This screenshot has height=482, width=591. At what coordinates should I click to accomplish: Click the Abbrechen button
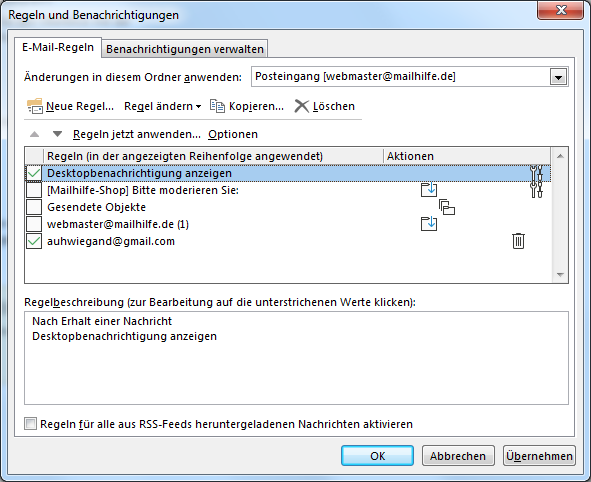[x=458, y=456]
